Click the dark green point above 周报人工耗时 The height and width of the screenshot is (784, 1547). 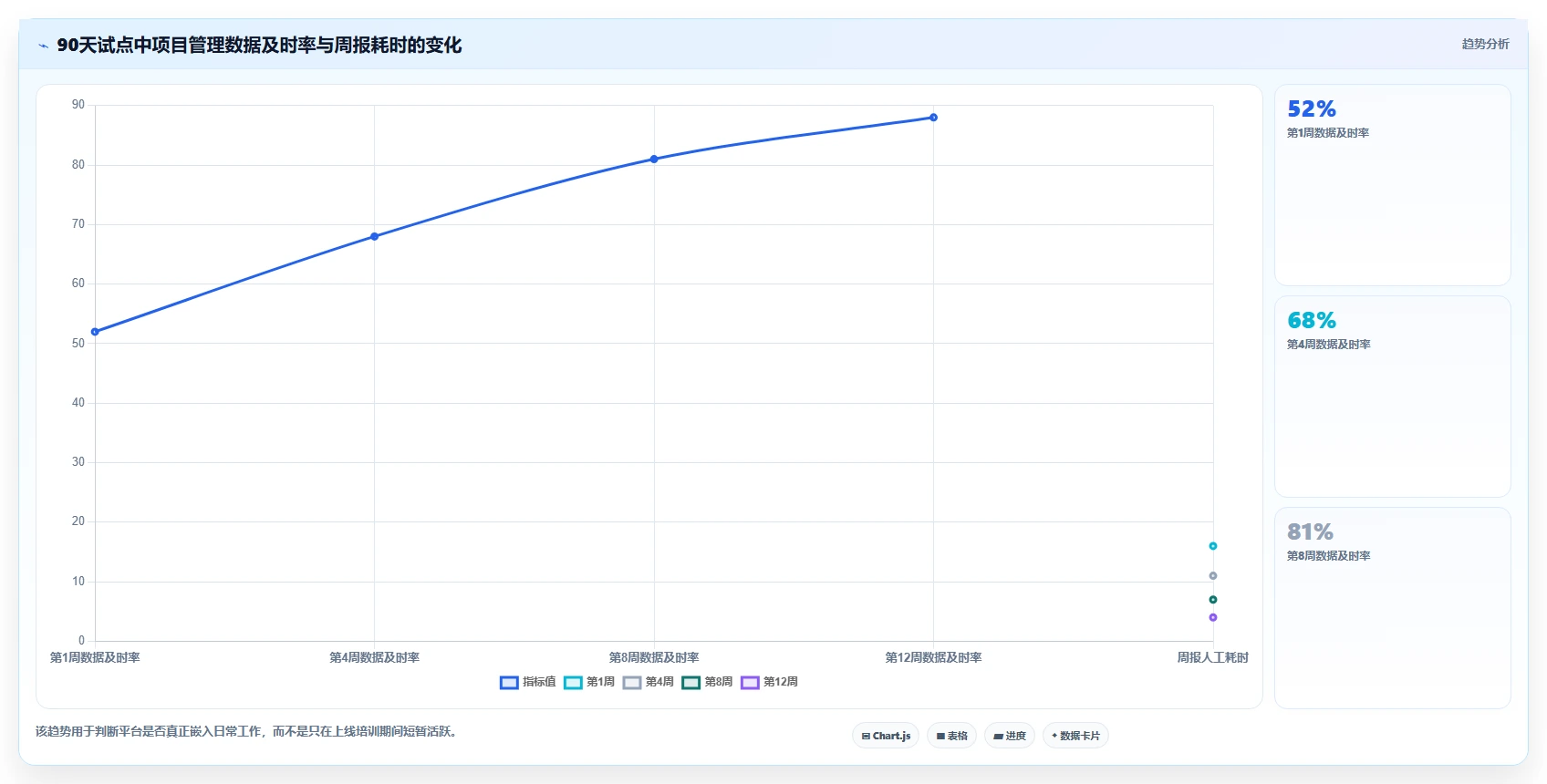pos(1213,599)
